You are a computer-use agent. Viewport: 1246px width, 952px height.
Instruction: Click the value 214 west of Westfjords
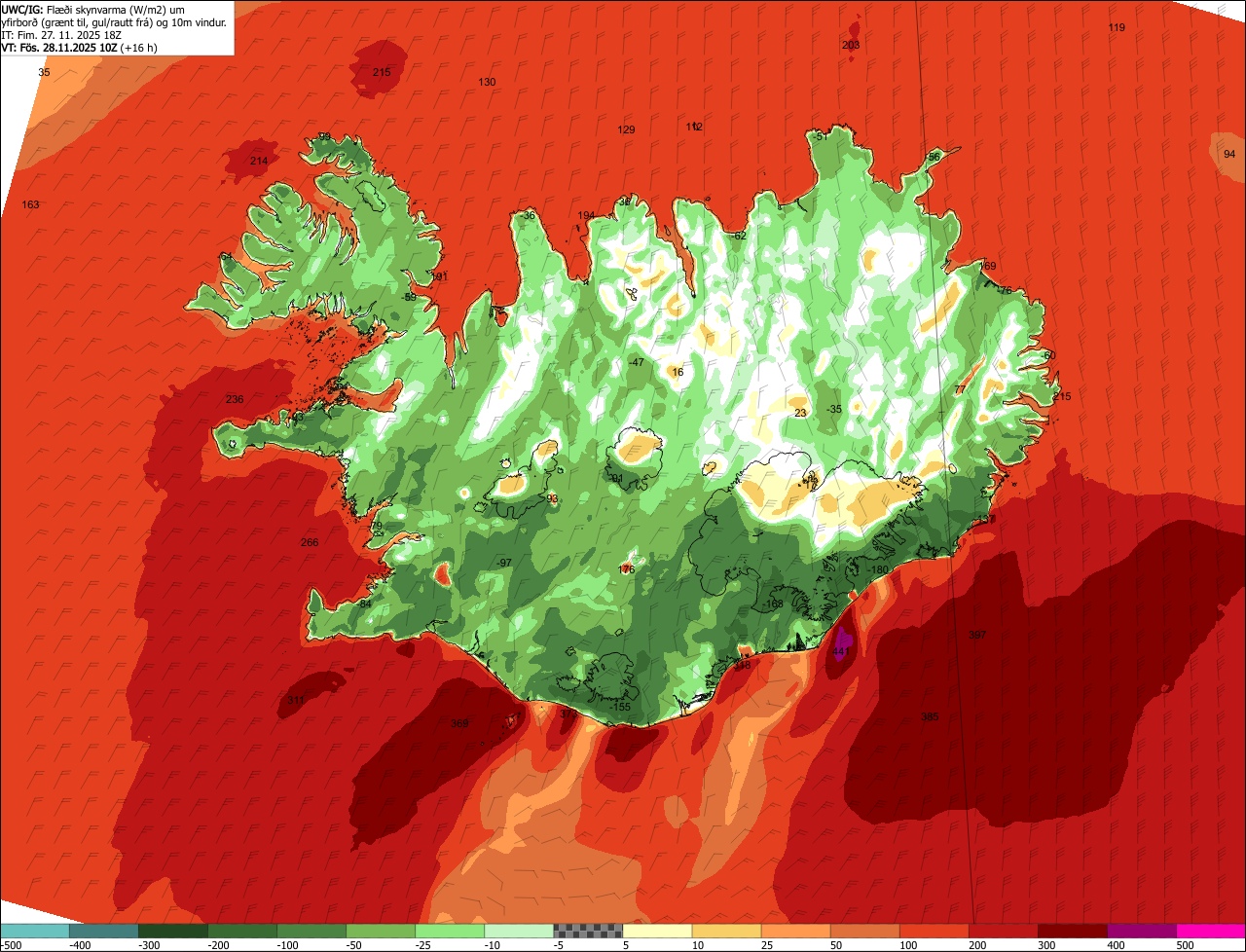(259, 161)
